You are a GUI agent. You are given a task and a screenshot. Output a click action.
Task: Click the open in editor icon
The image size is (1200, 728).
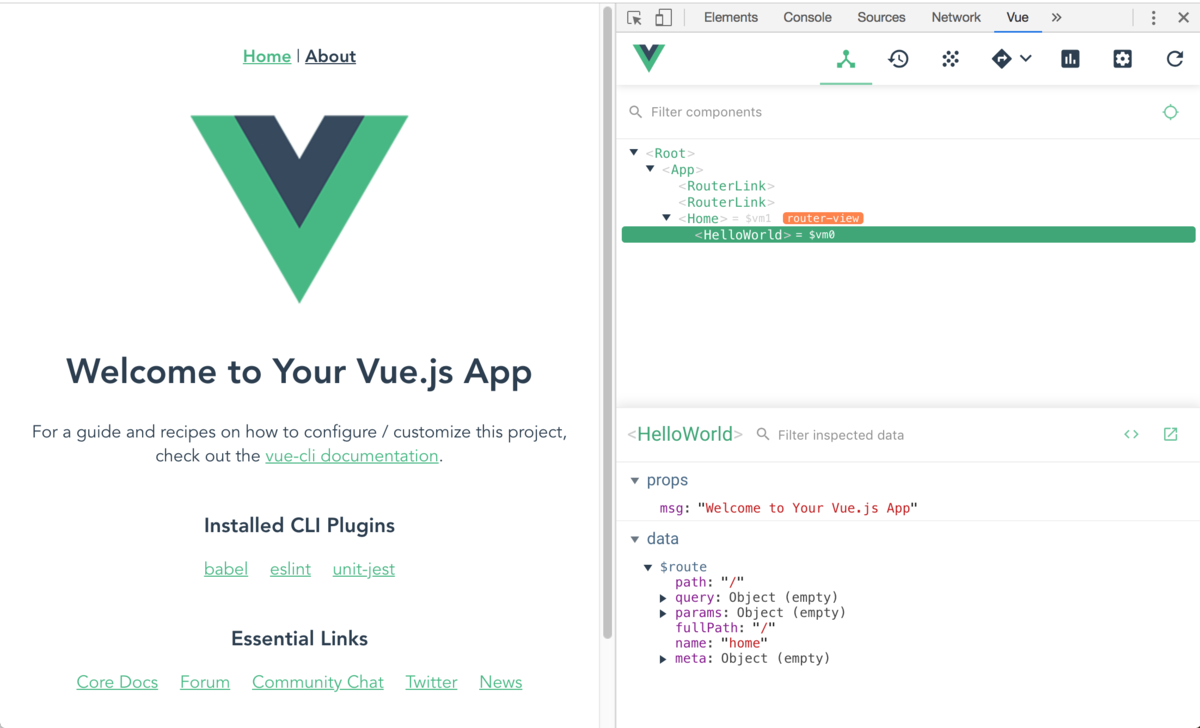[1170, 434]
